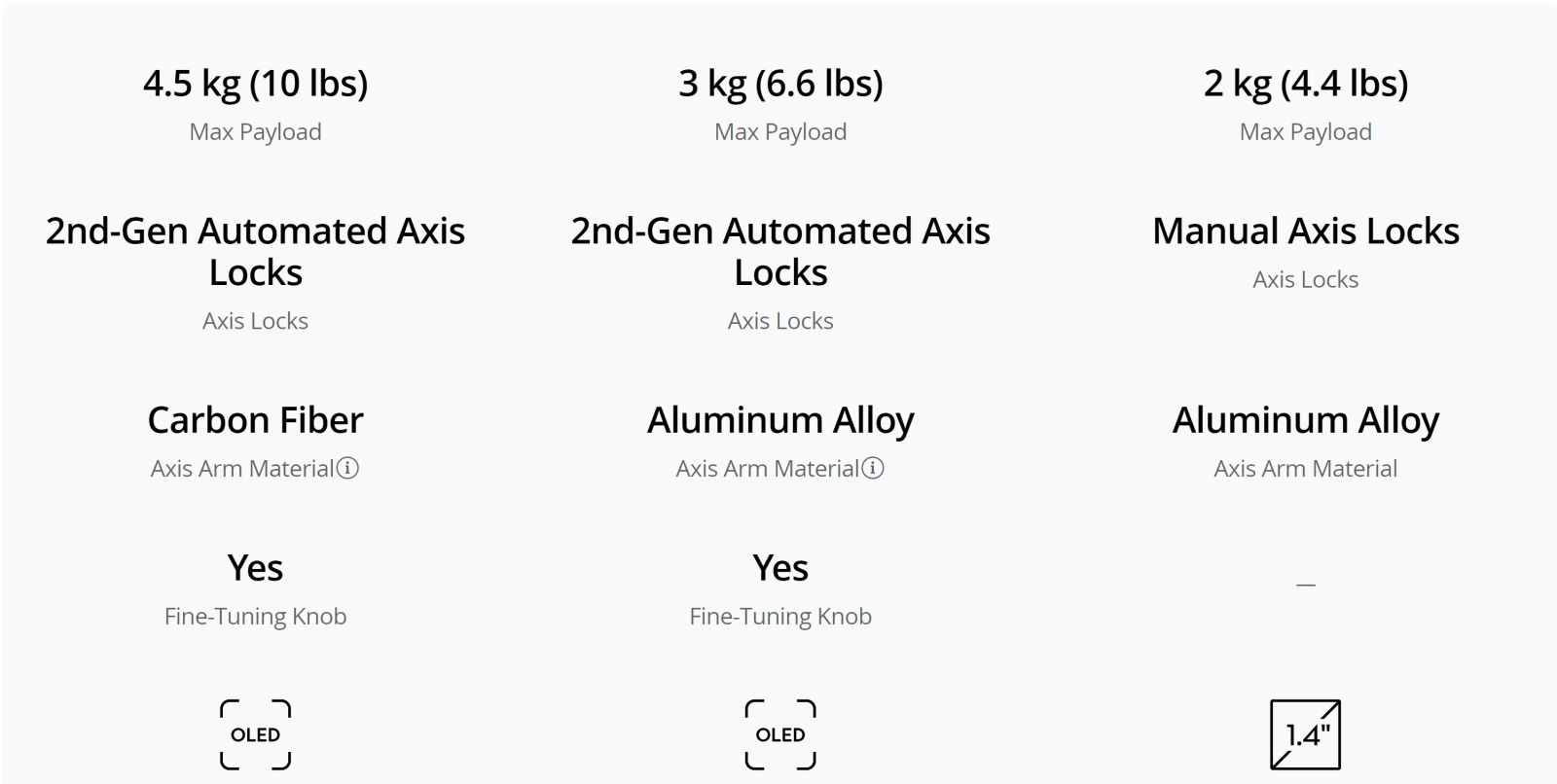Click the dash in the right column

click(1306, 585)
